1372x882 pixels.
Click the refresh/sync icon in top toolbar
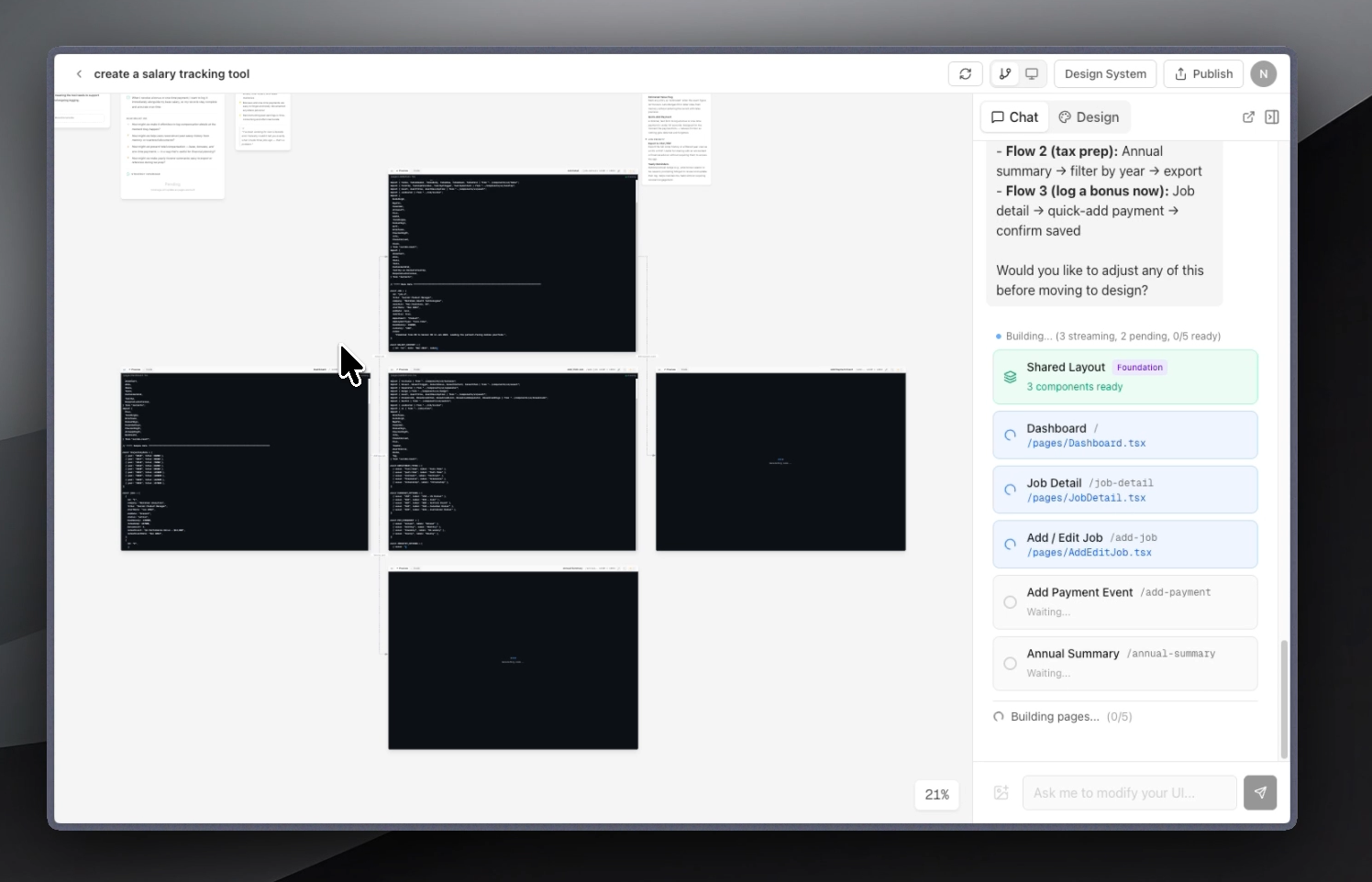point(965,73)
